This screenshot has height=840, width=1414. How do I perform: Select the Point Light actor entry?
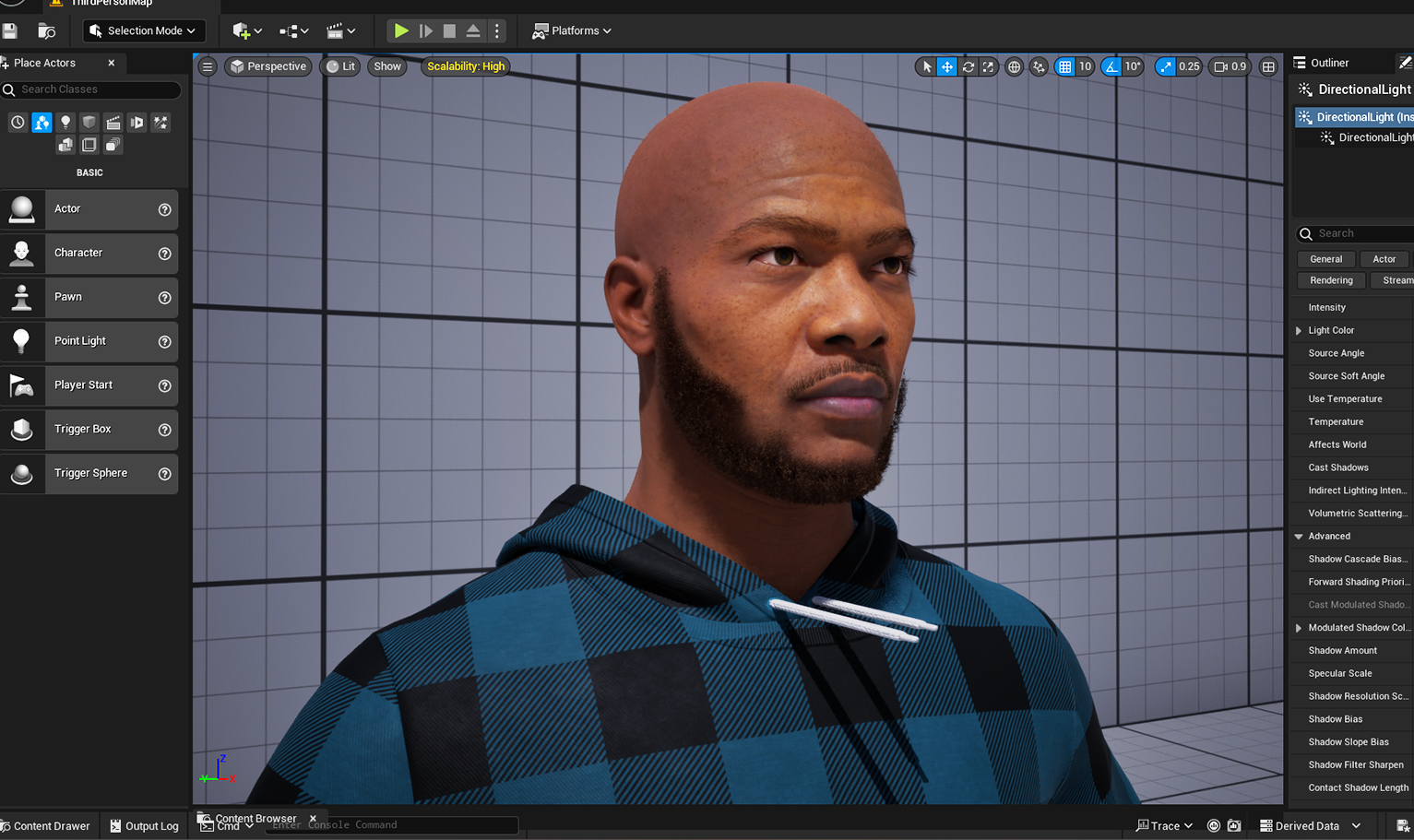(x=89, y=341)
